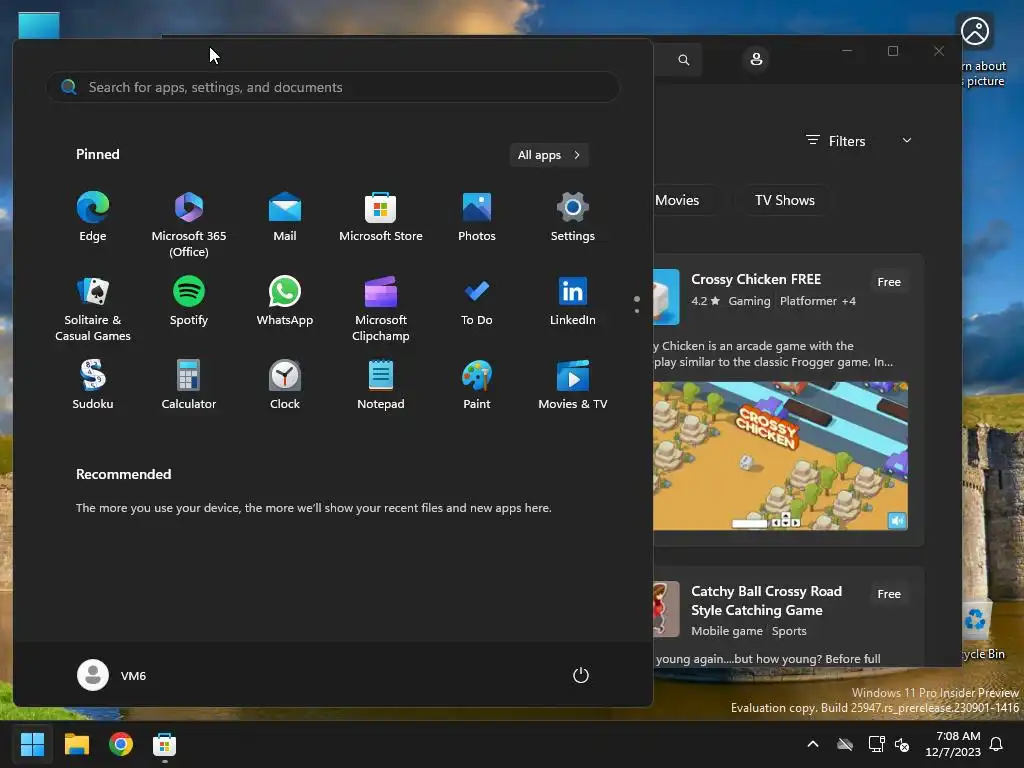Unmute the Crossy Chicken video preview

pos(897,520)
